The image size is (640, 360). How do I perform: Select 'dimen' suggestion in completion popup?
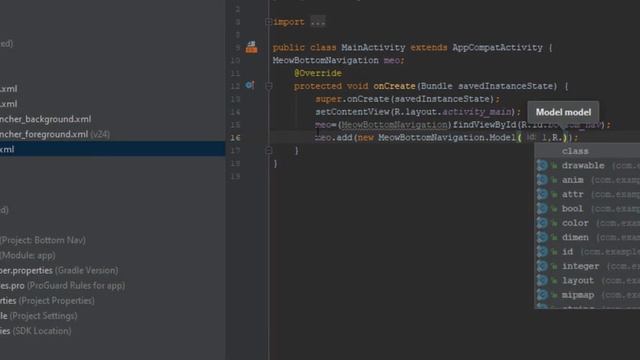click(x=587, y=237)
